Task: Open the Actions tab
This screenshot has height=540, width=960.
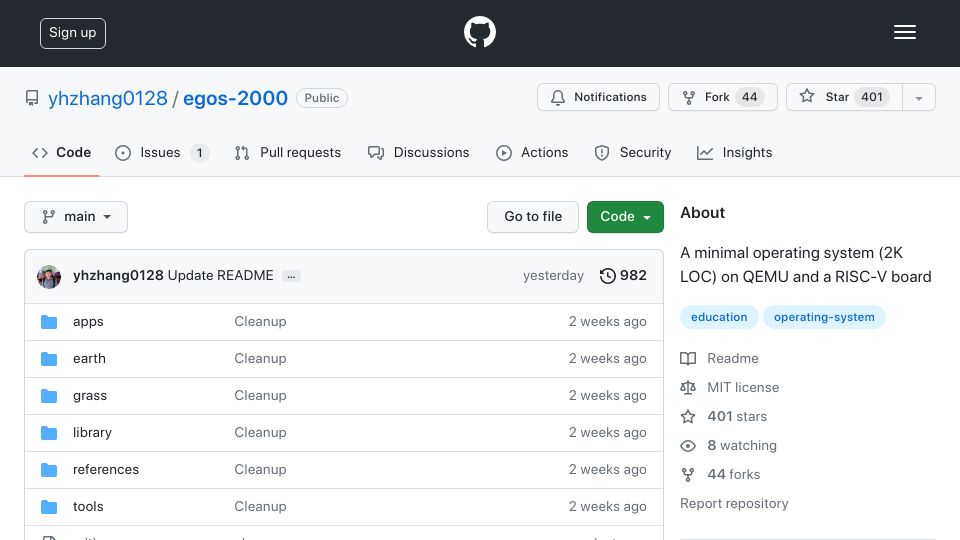Action: [x=532, y=152]
